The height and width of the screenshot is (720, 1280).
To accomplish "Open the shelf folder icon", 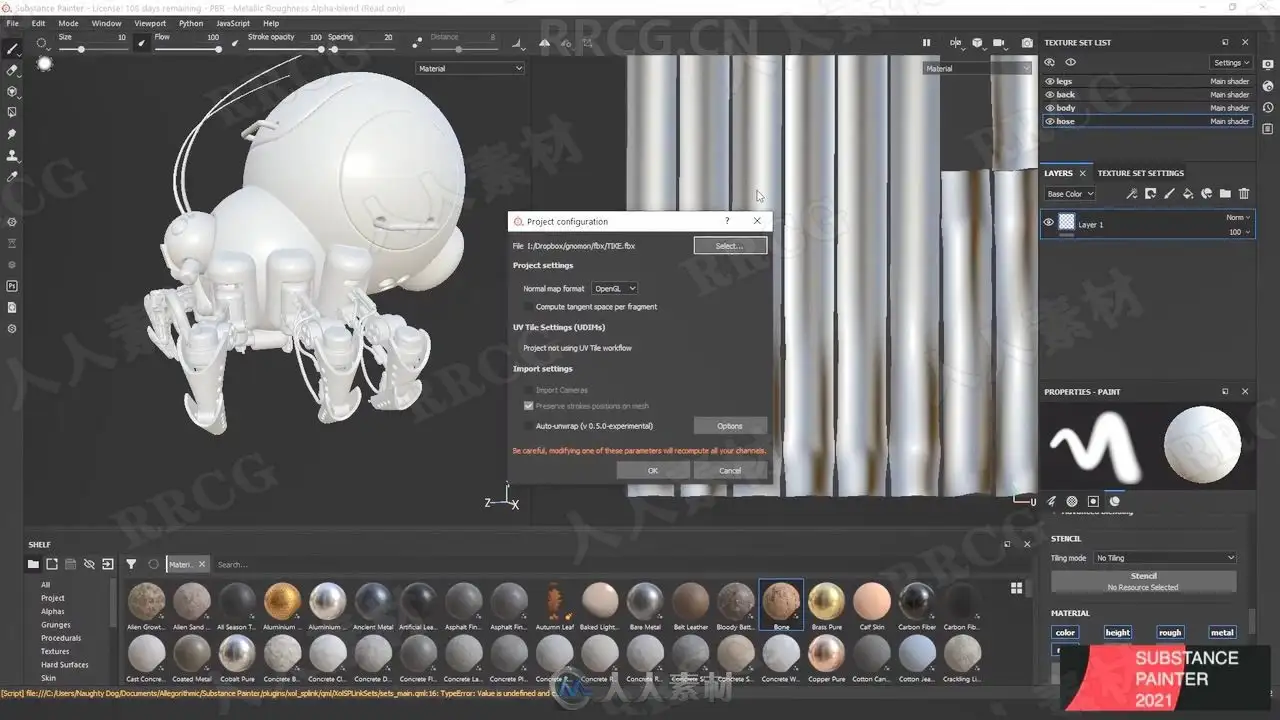I will 33,564.
